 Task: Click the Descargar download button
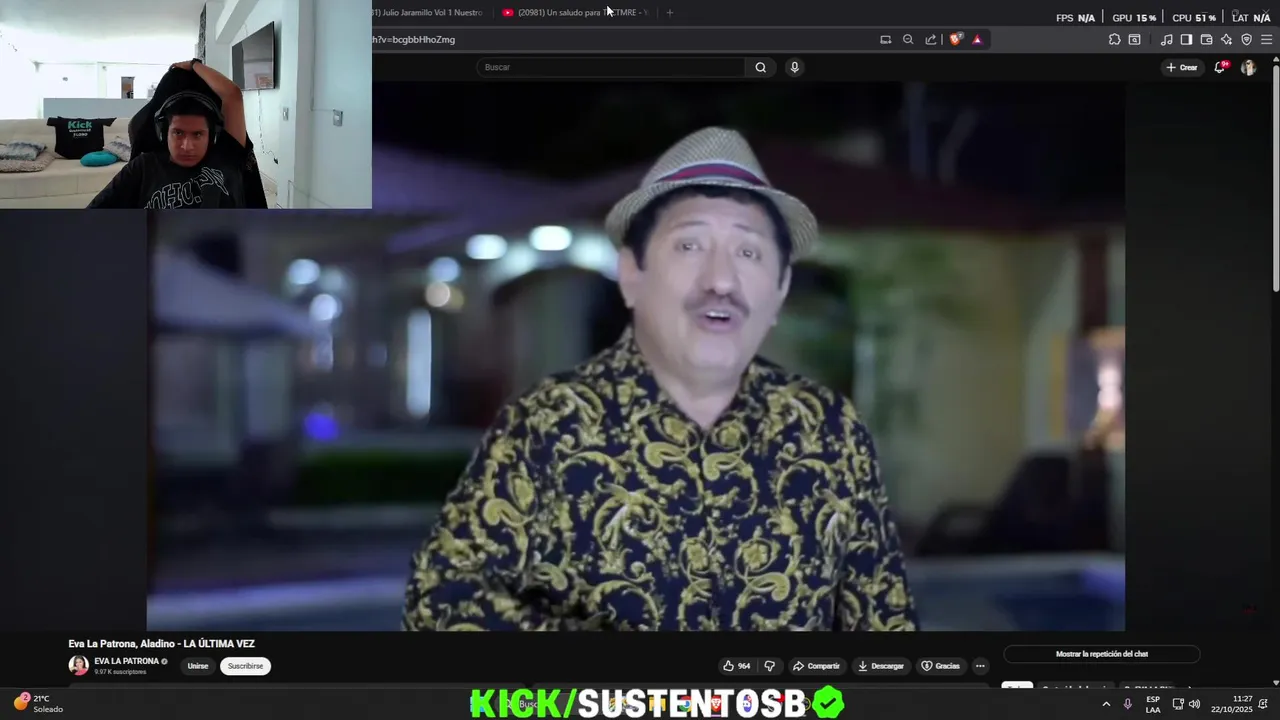tap(880, 666)
